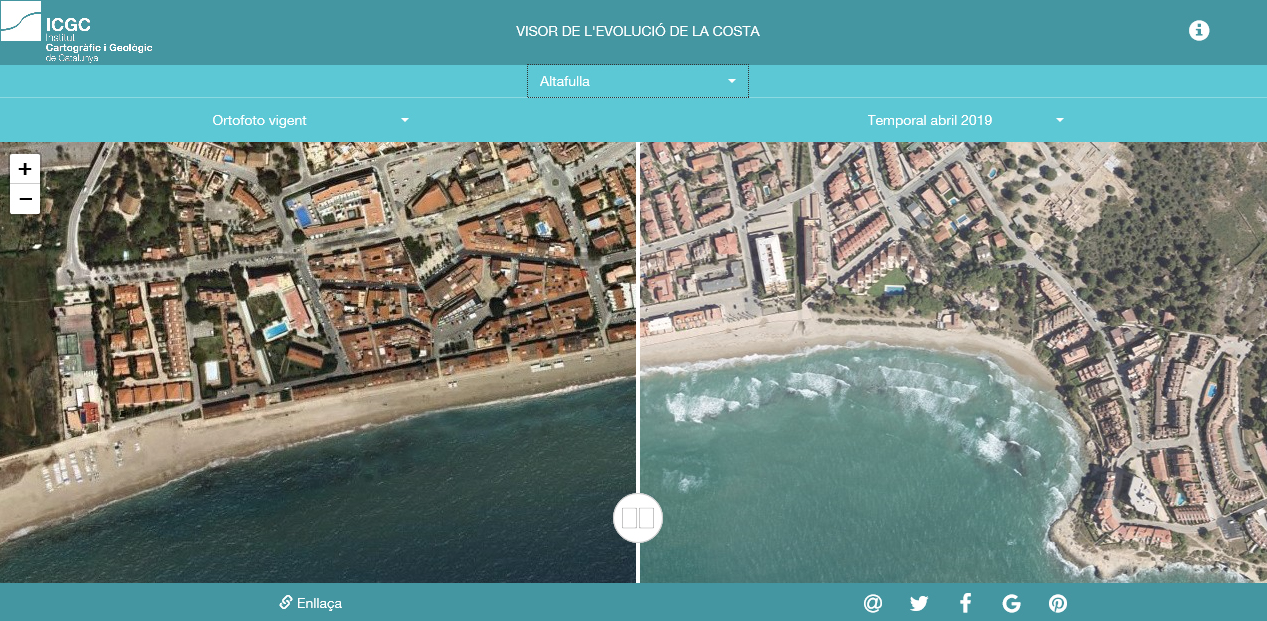Share on Facebook icon

tap(965, 603)
